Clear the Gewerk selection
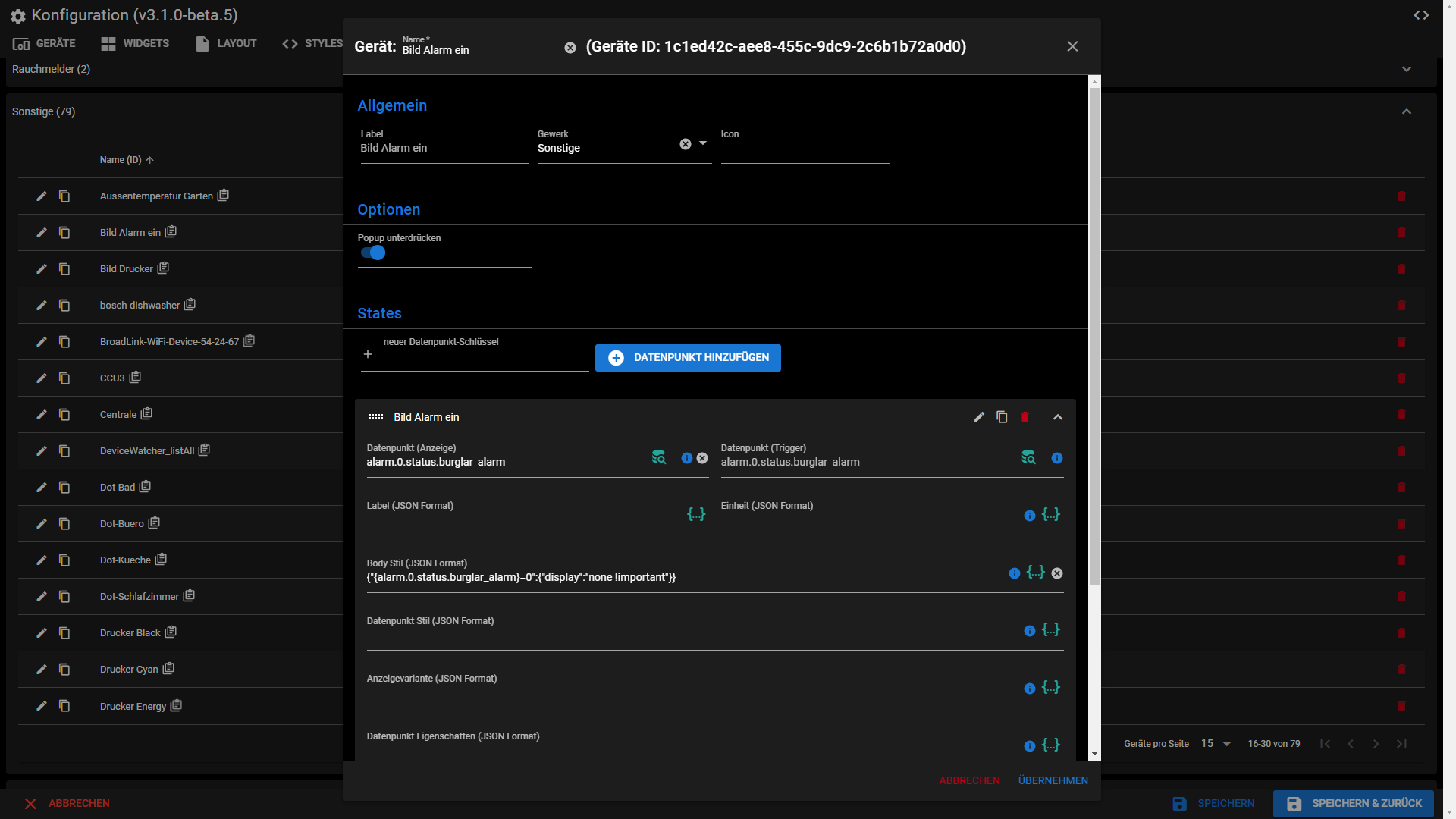This screenshot has width=1456, height=819. 686,144
